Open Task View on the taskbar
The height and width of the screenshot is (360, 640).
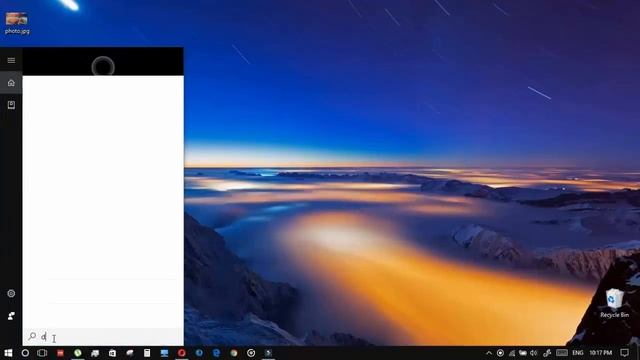point(42,353)
